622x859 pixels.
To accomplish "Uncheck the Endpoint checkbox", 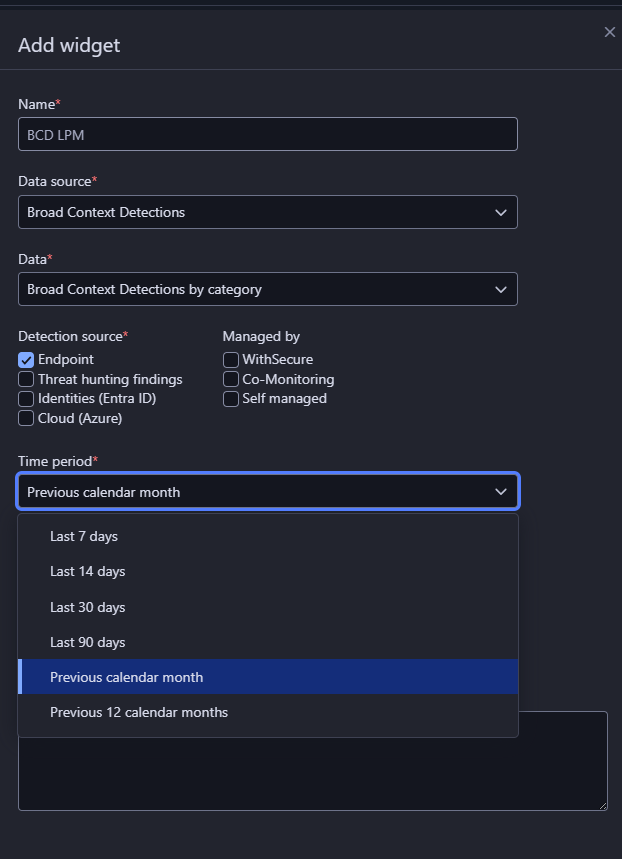I will (26, 360).
